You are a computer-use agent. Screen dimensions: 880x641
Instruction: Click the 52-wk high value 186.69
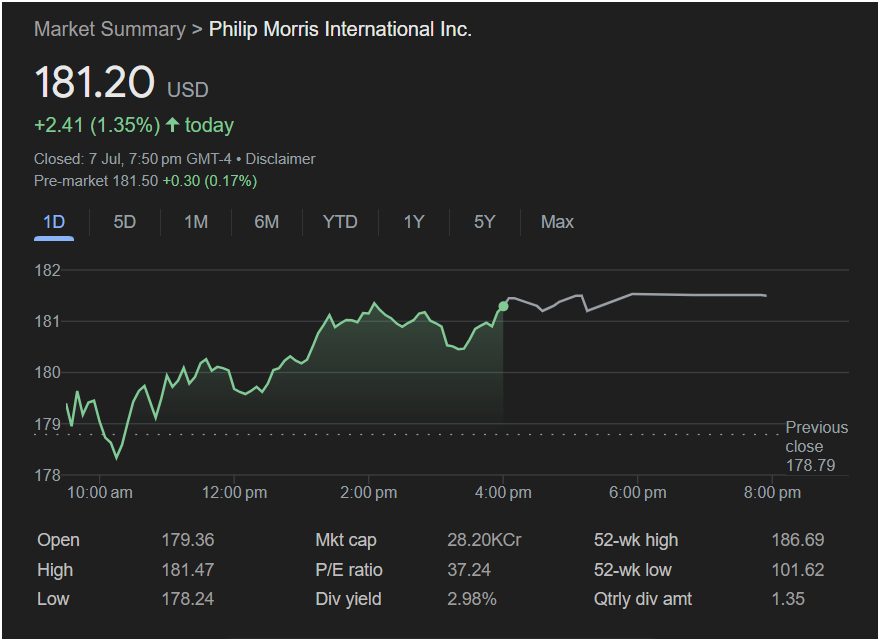(798, 540)
